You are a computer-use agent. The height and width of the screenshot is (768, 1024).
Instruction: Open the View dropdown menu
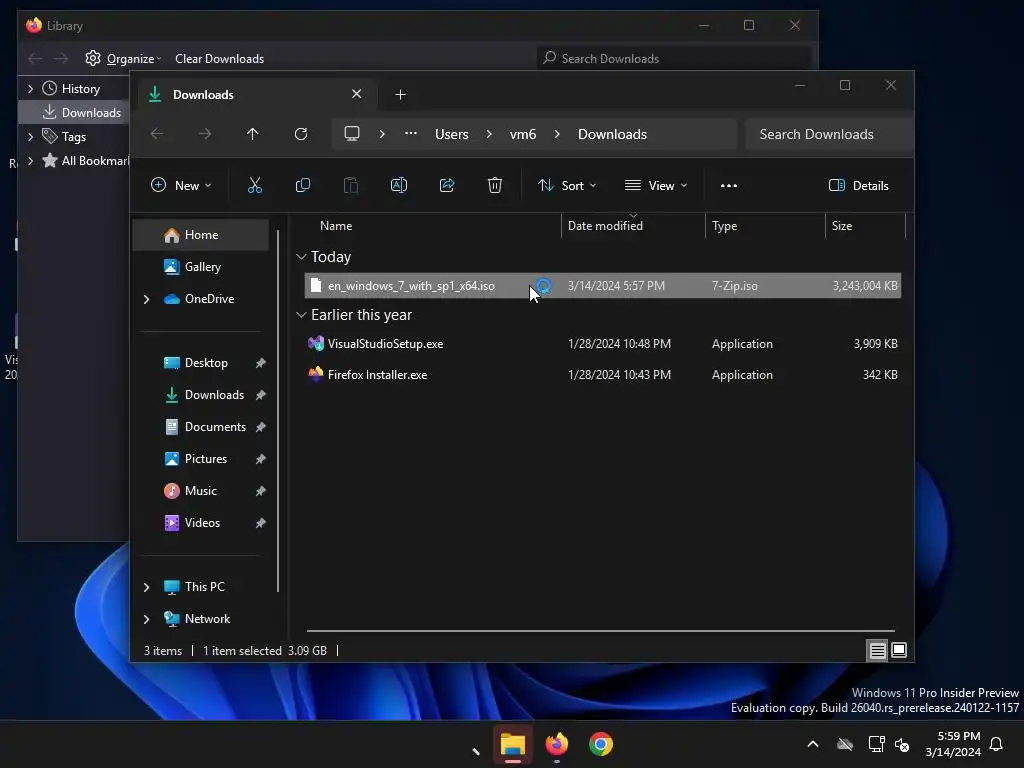point(656,185)
